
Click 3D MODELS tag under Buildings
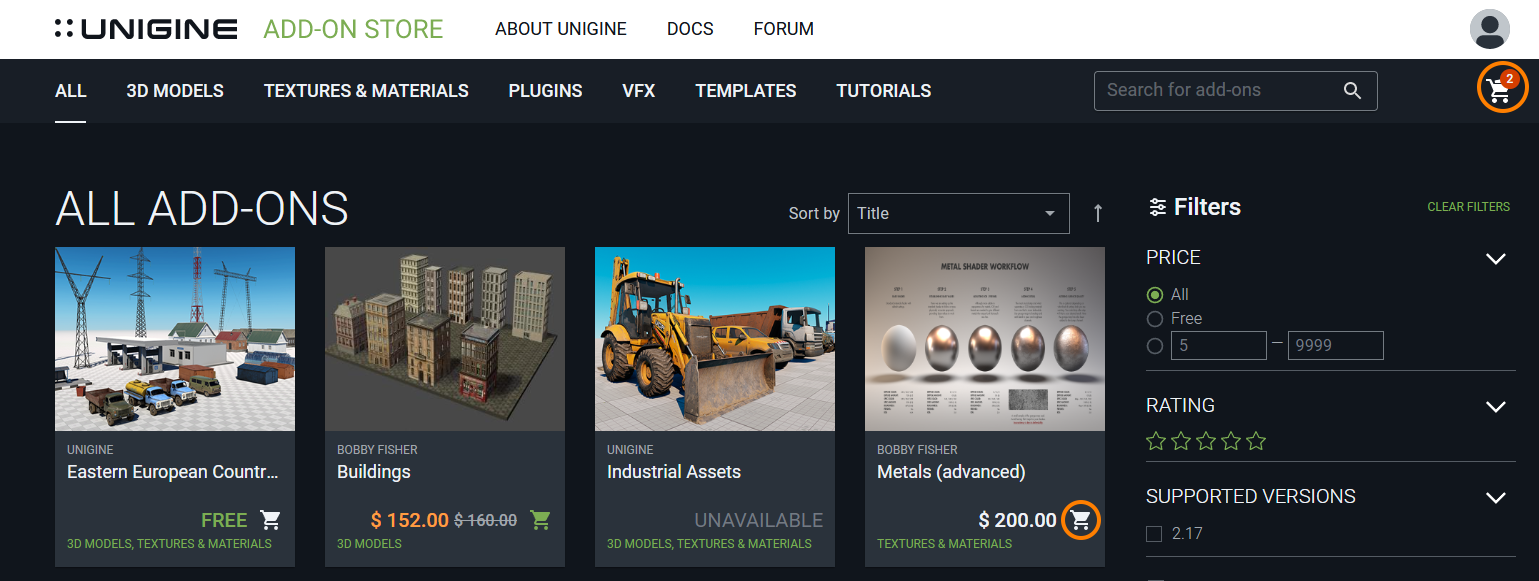point(369,544)
